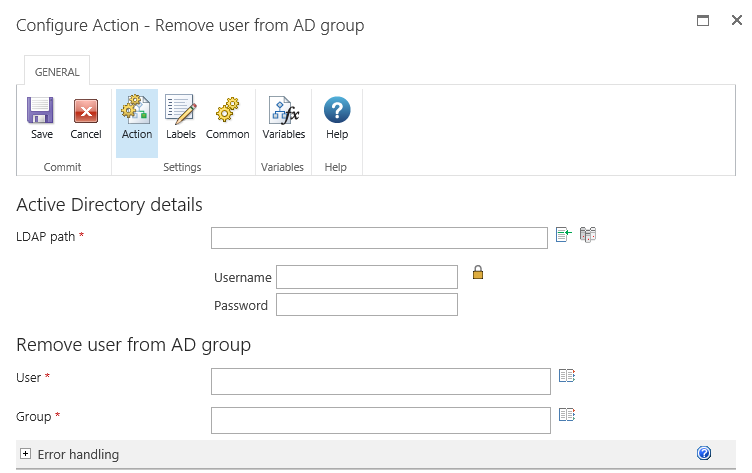Focus the Password text box
The height and width of the screenshot is (473, 752).
click(366, 305)
